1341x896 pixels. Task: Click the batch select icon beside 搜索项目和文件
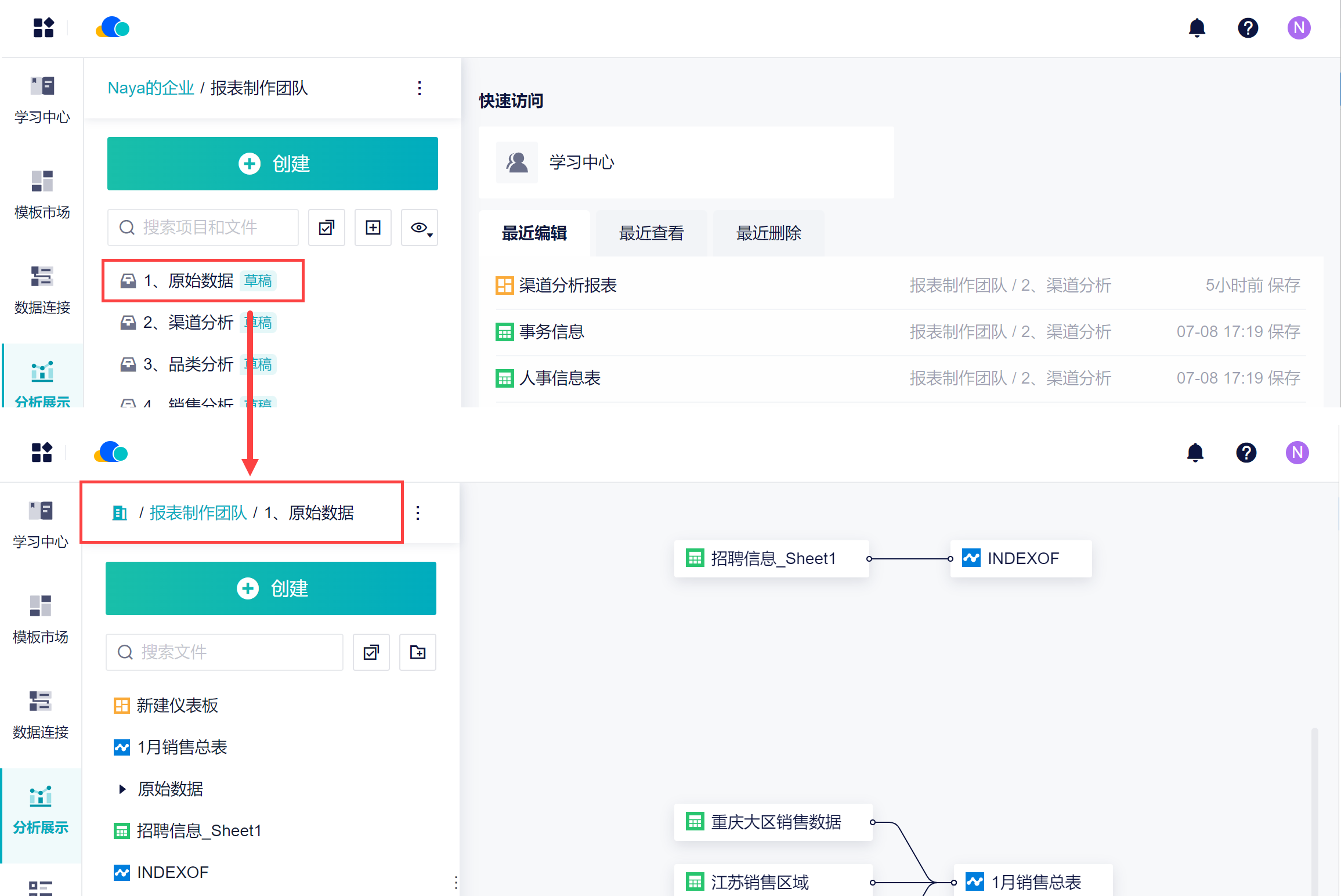pos(327,227)
